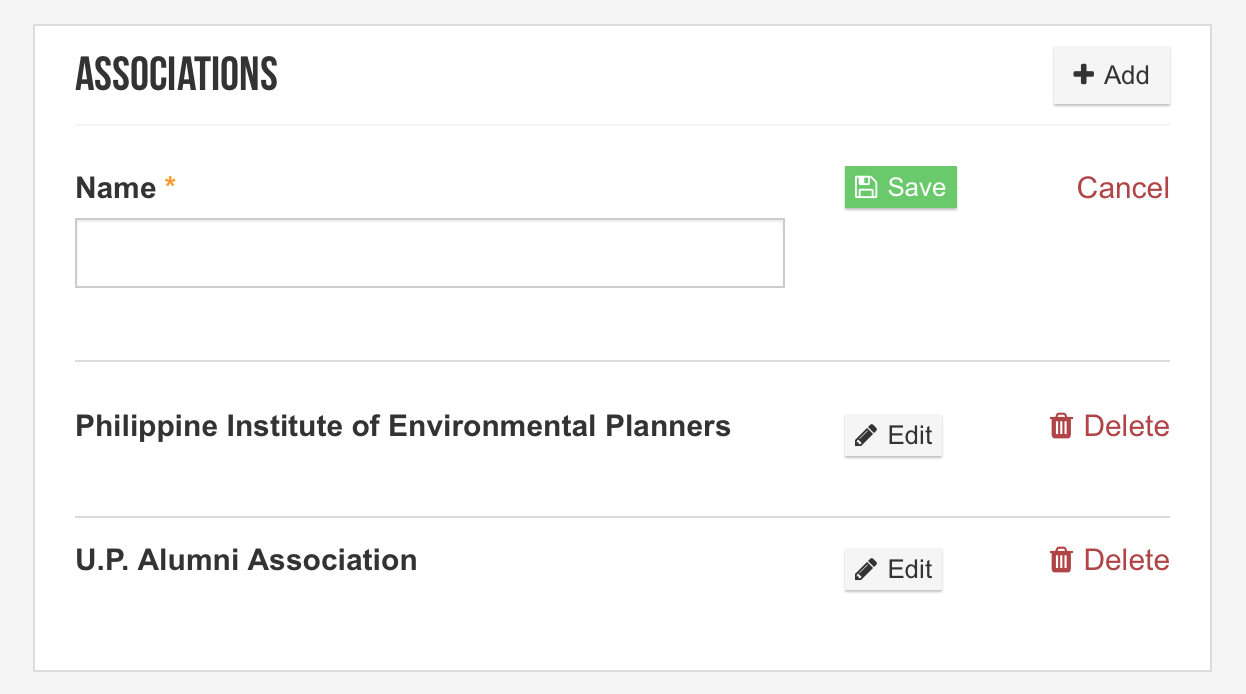Image resolution: width=1246 pixels, height=694 pixels.
Task: Click pencil icon for Philippine Institute entry
Action: [866, 436]
